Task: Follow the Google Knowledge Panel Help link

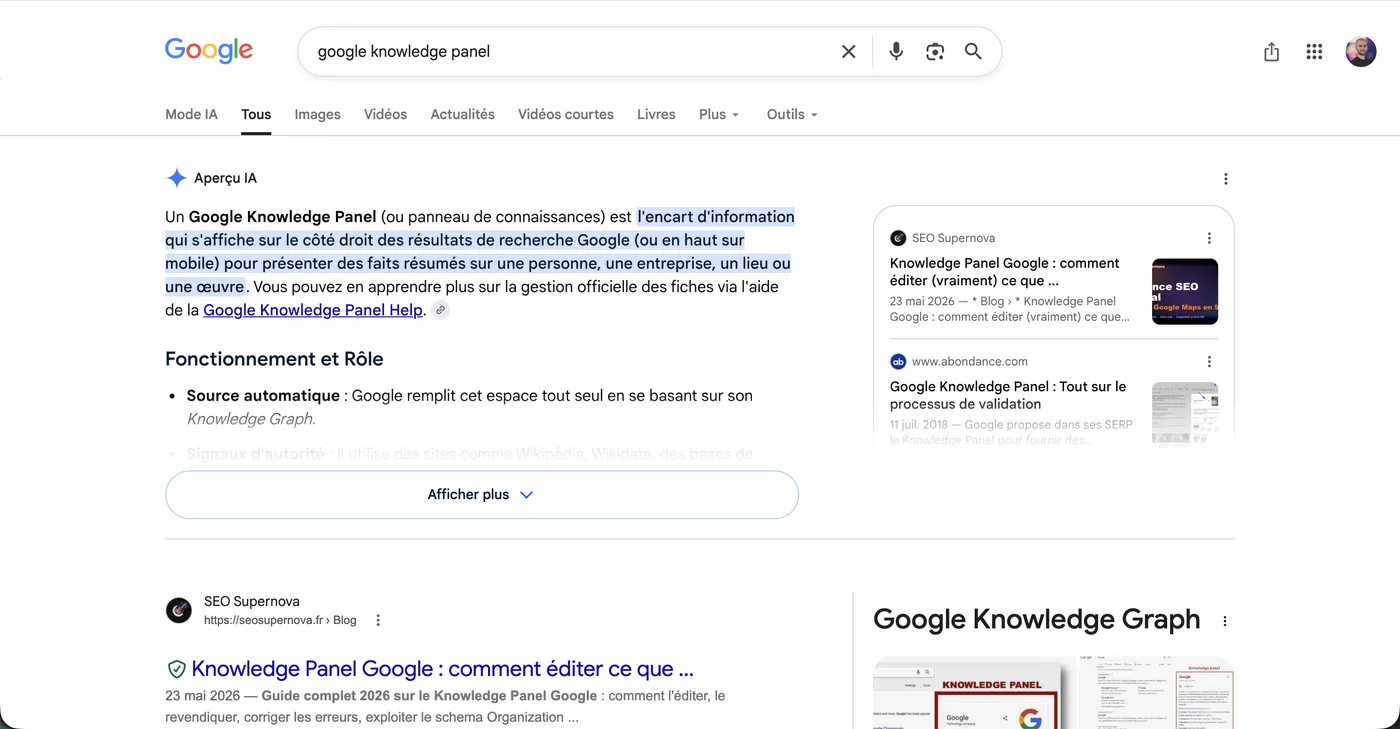Action: (x=313, y=310)
